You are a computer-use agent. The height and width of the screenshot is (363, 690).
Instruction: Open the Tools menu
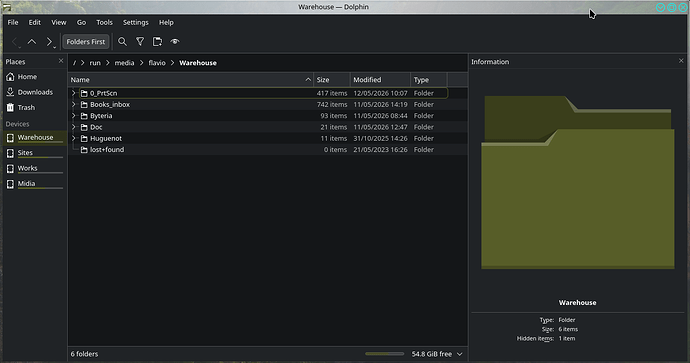(x=104, y=22)
